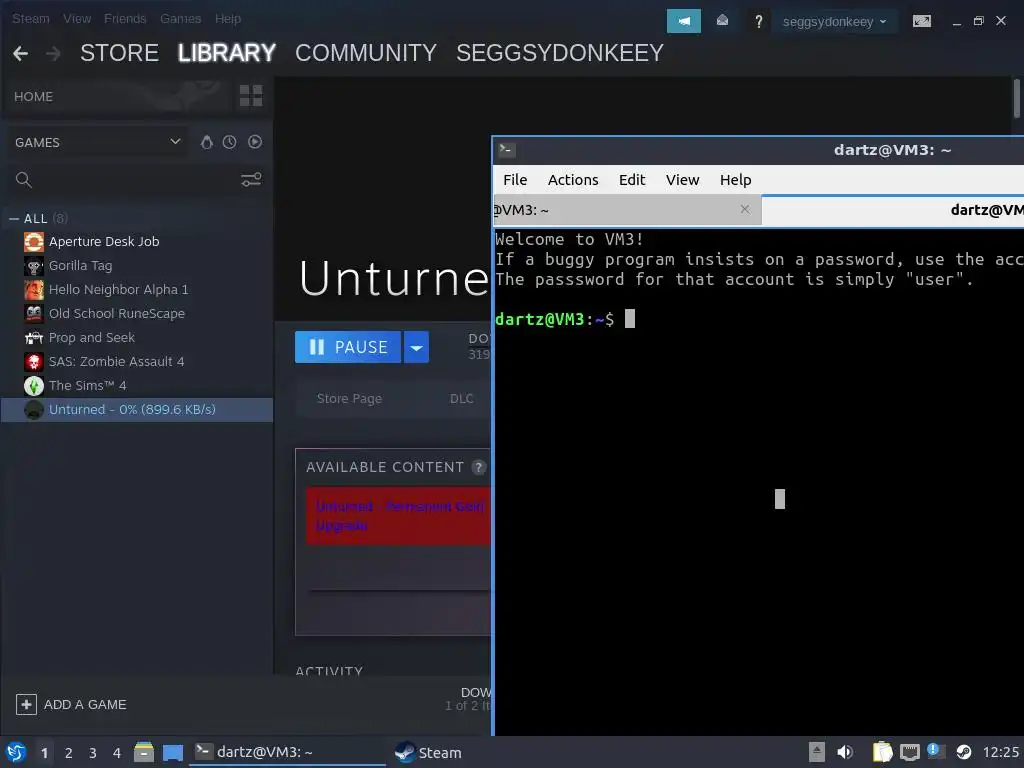
Task: Click Gorilla Tag game icon
Action: coord(34,266)
